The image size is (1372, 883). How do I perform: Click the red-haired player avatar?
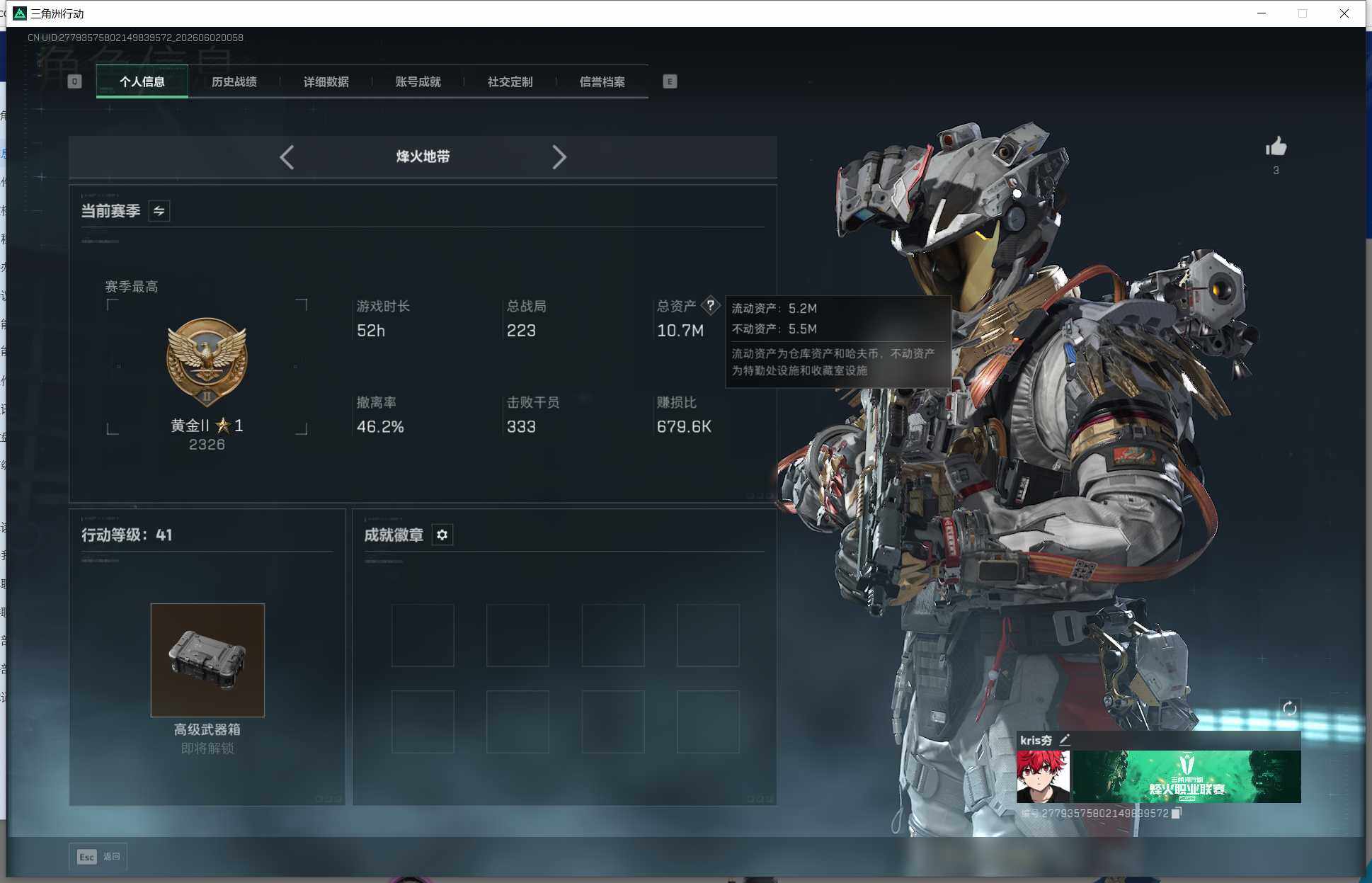1043,776
